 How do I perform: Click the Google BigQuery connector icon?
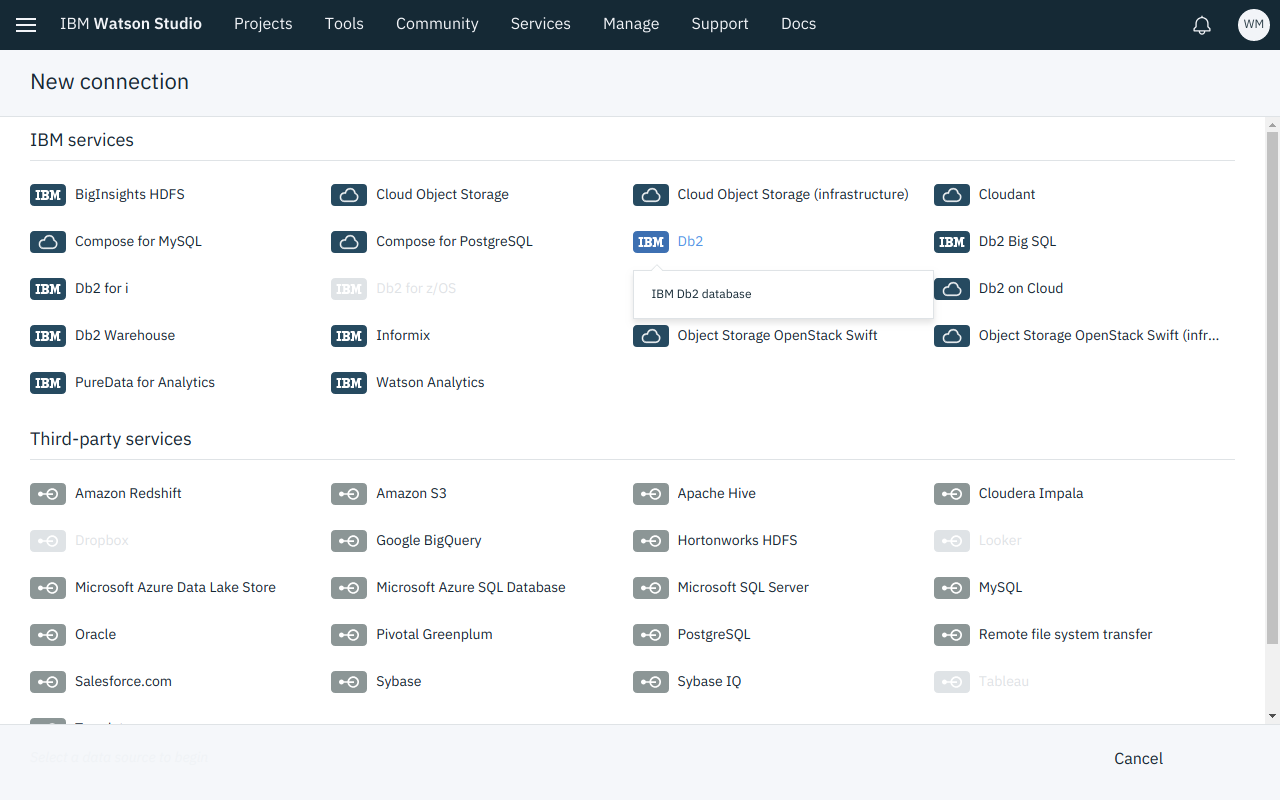[349, 541]
